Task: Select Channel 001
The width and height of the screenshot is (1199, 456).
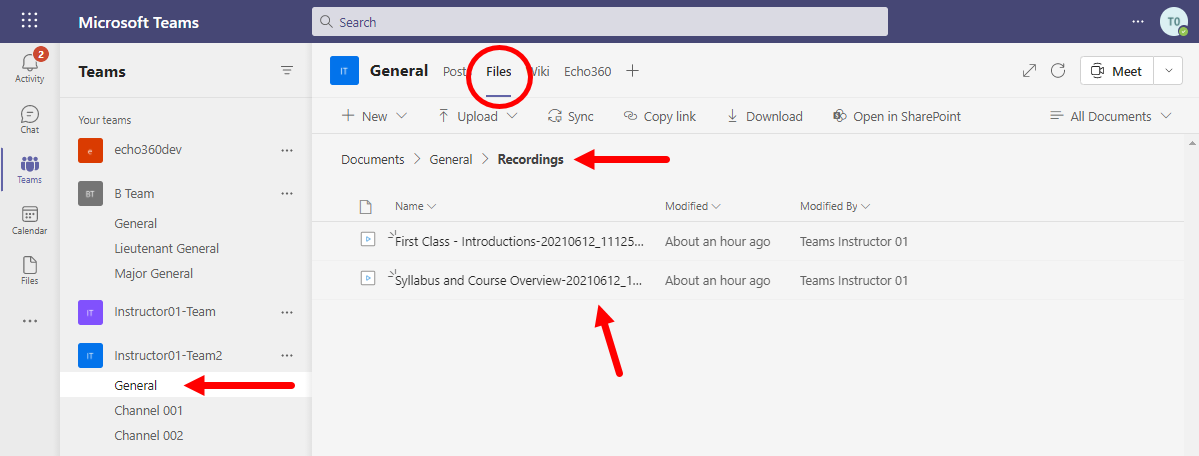Action: 148,411
